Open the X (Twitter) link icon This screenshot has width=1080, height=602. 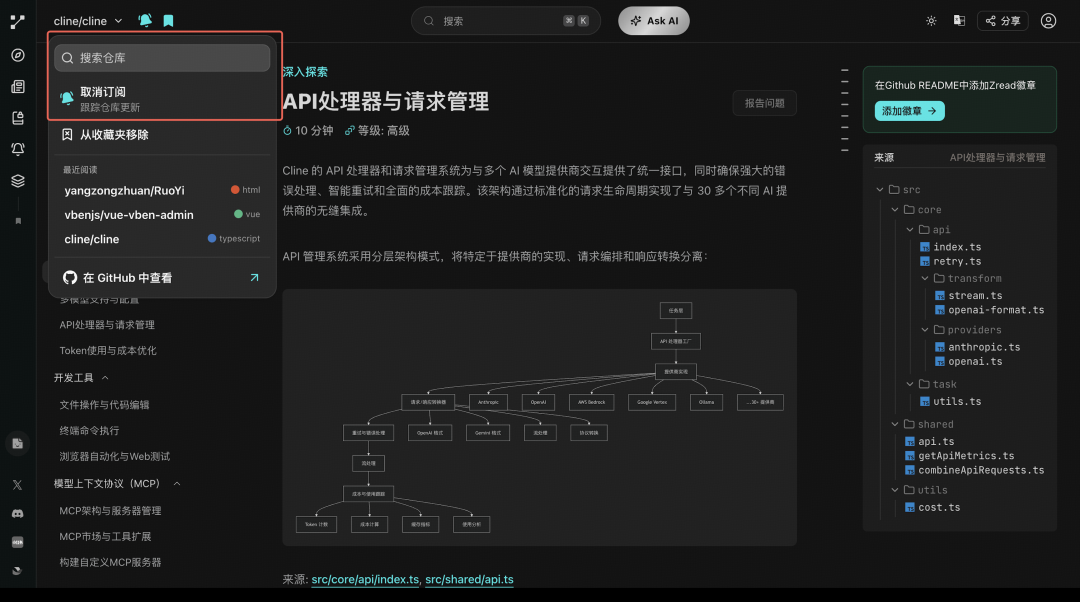pos(18,485)
